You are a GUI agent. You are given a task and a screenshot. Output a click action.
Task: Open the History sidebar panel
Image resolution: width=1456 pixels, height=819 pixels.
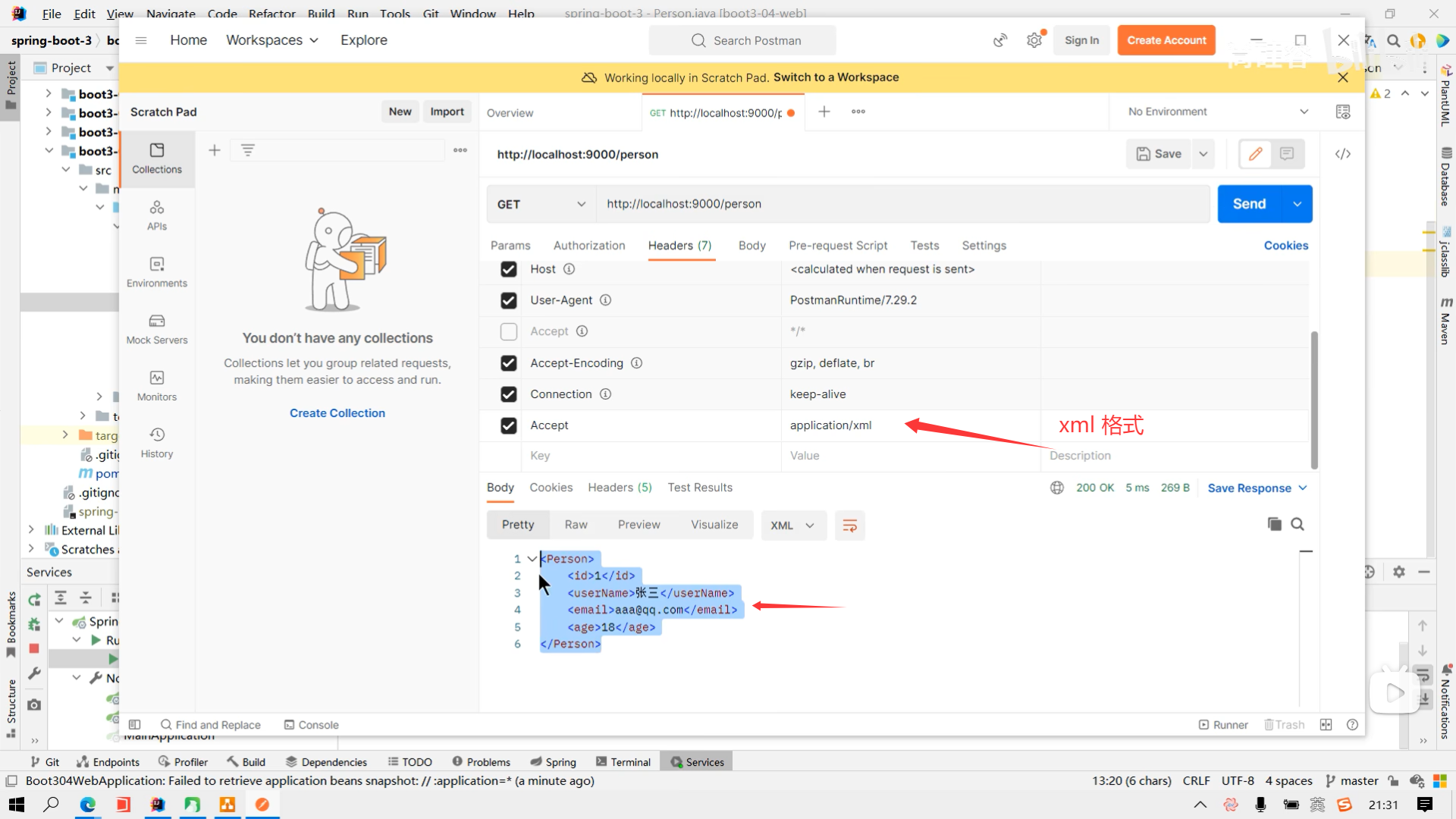[157, 443]
